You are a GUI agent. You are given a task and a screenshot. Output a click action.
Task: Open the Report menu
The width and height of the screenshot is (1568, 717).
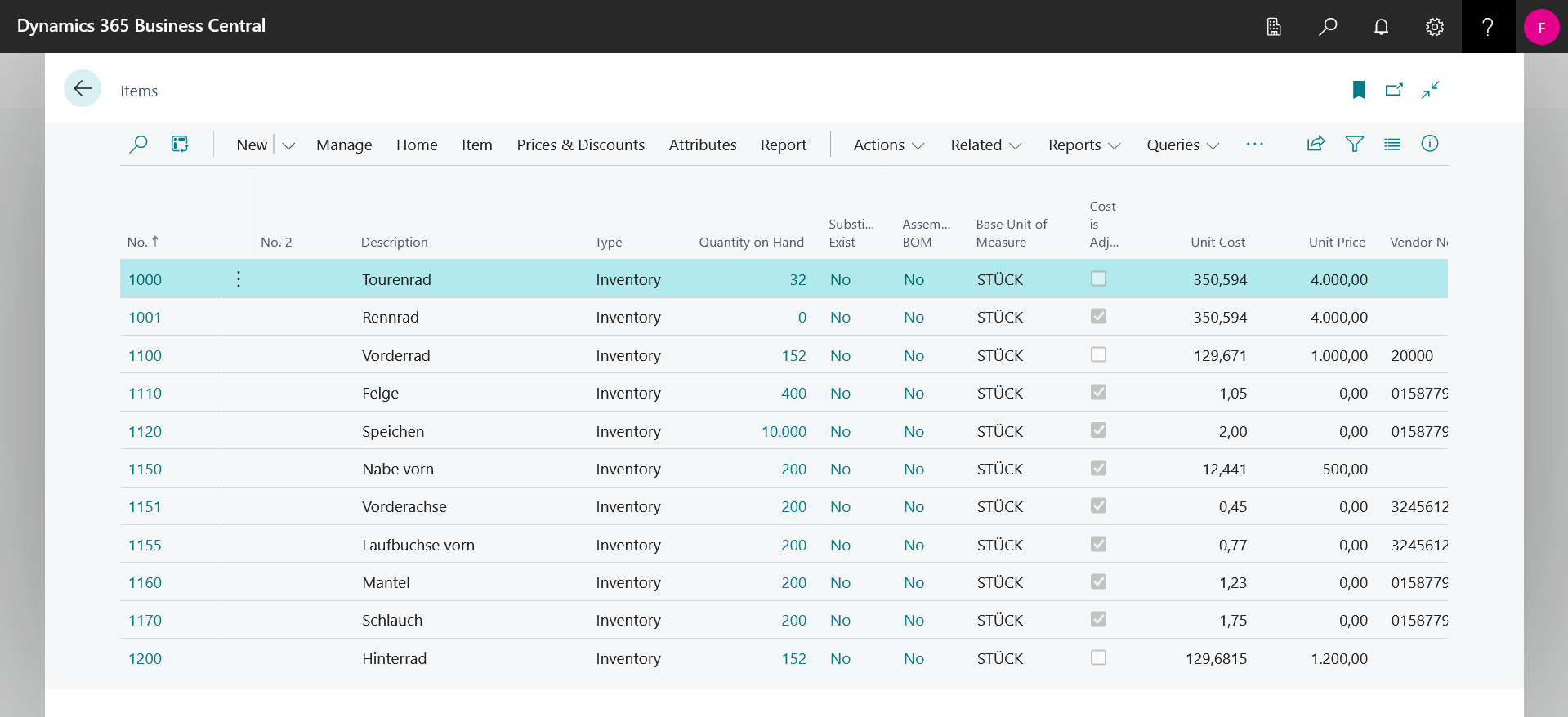(784, 145)
